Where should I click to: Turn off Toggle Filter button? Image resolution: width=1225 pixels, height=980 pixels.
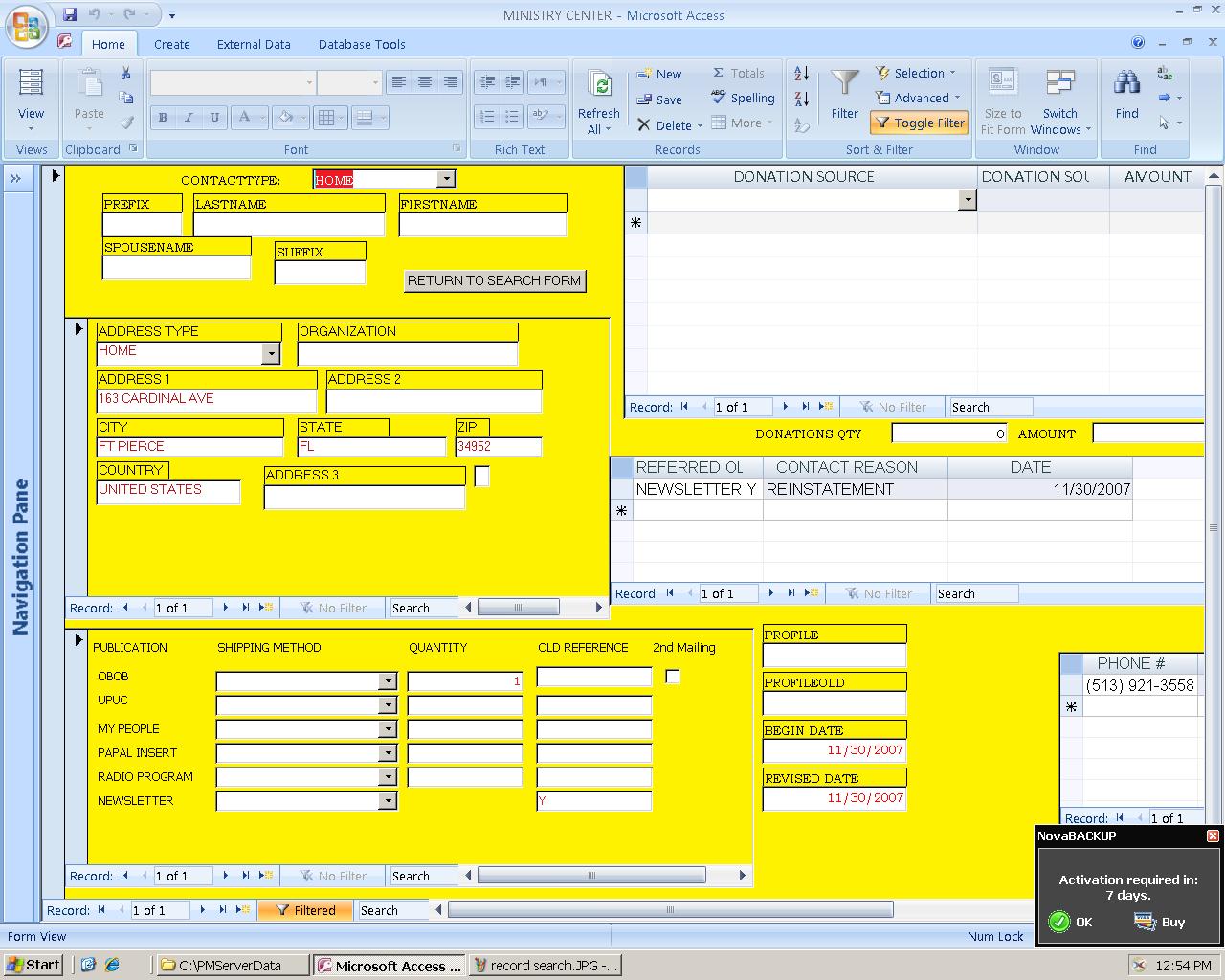[x=920, y=122]
